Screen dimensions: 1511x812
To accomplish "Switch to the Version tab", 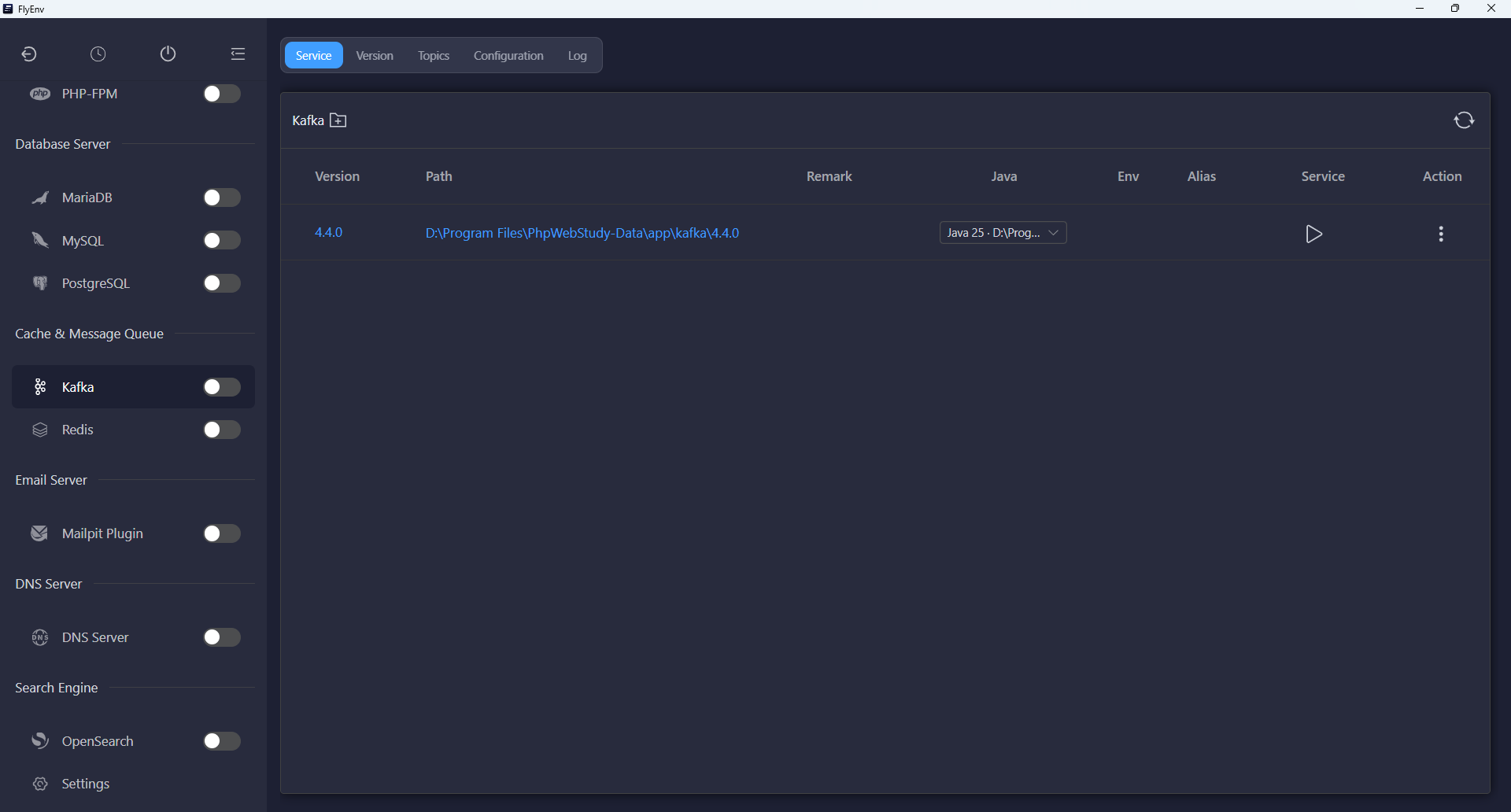I will tap(375, 56).
